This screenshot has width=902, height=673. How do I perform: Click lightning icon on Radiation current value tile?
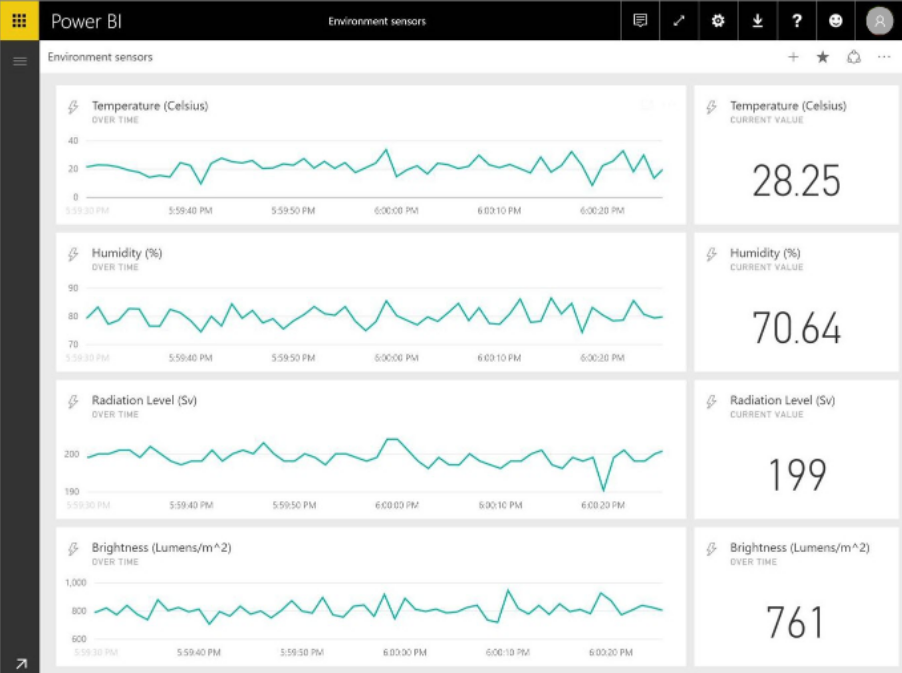[712, 401]
